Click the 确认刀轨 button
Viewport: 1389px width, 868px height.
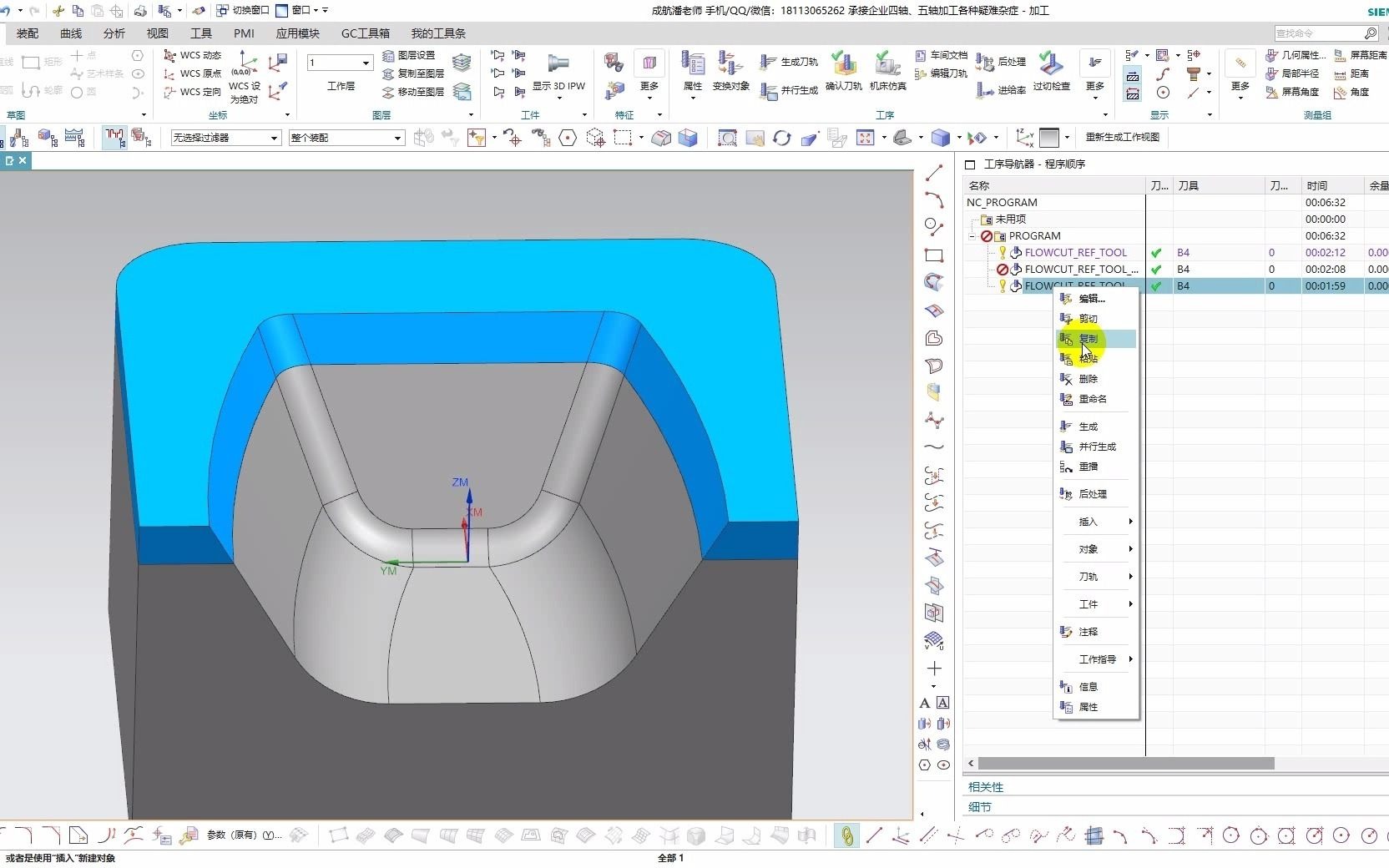(x=844, y=71)
